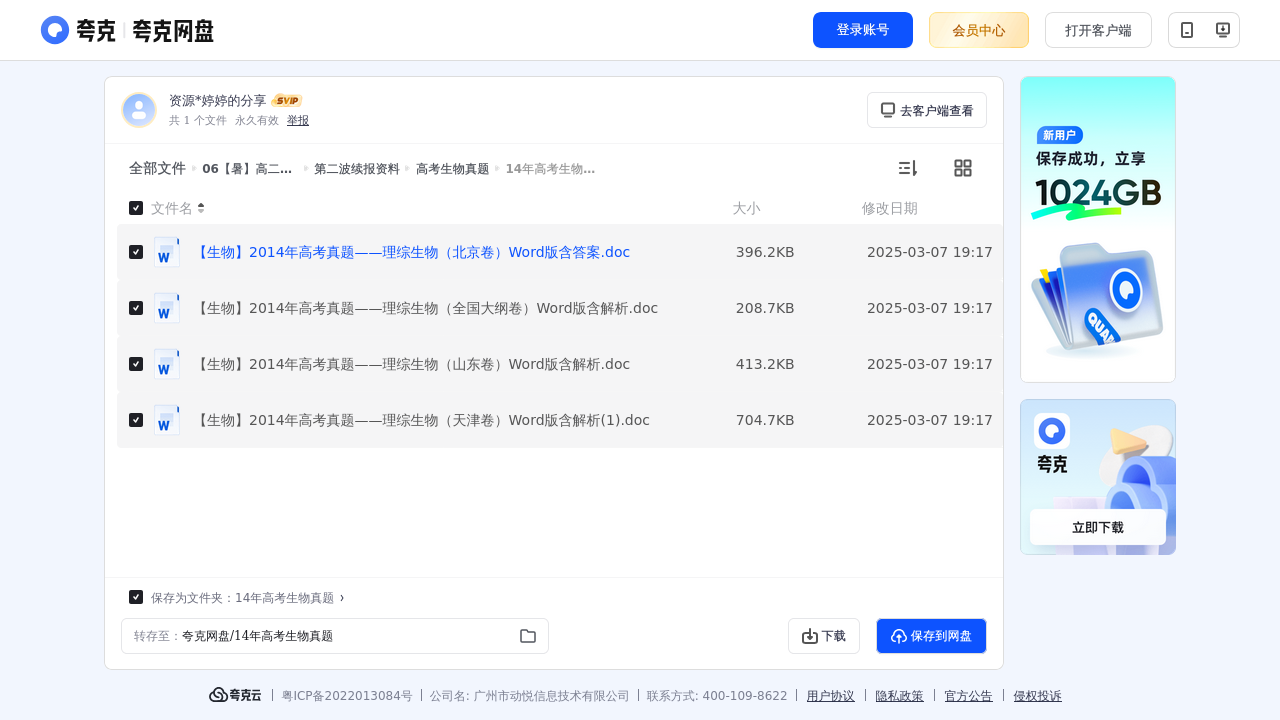Click the 保存到网盘 button
This screenshot has height=720, width=1280.
coord(931,636)
